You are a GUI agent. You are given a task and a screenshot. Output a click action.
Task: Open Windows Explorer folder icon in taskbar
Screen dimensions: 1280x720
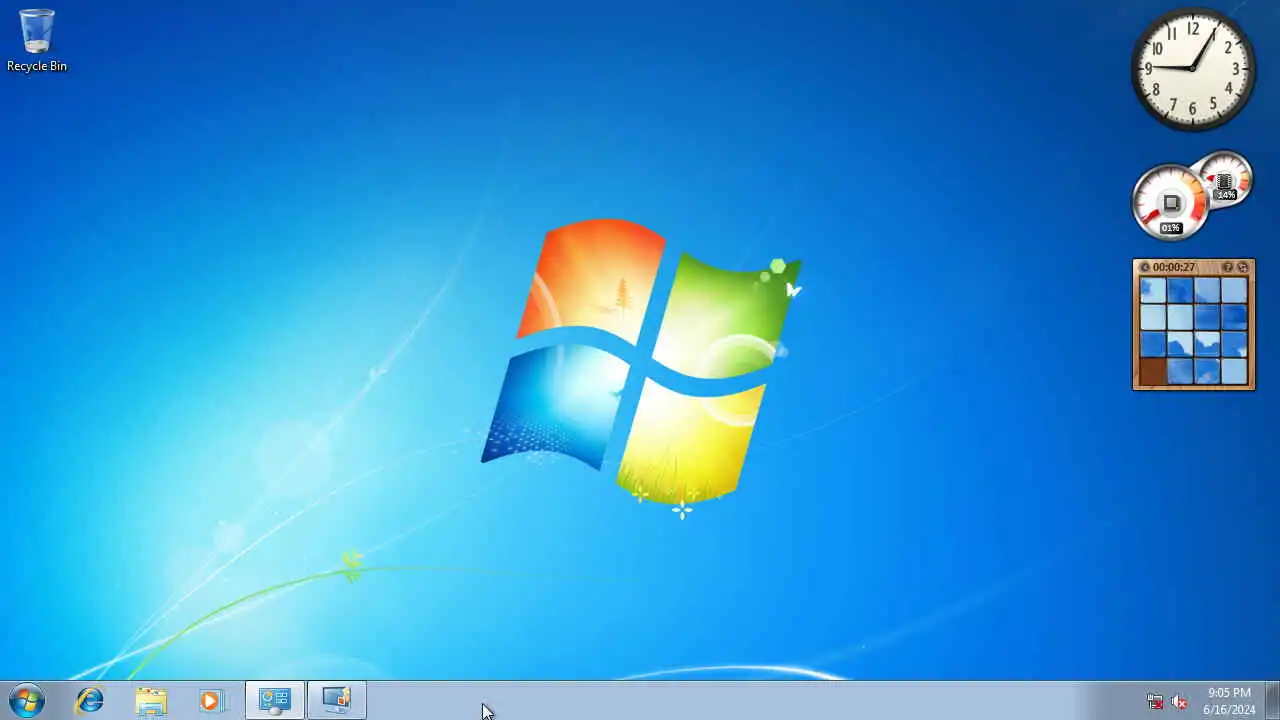point(151,700)
